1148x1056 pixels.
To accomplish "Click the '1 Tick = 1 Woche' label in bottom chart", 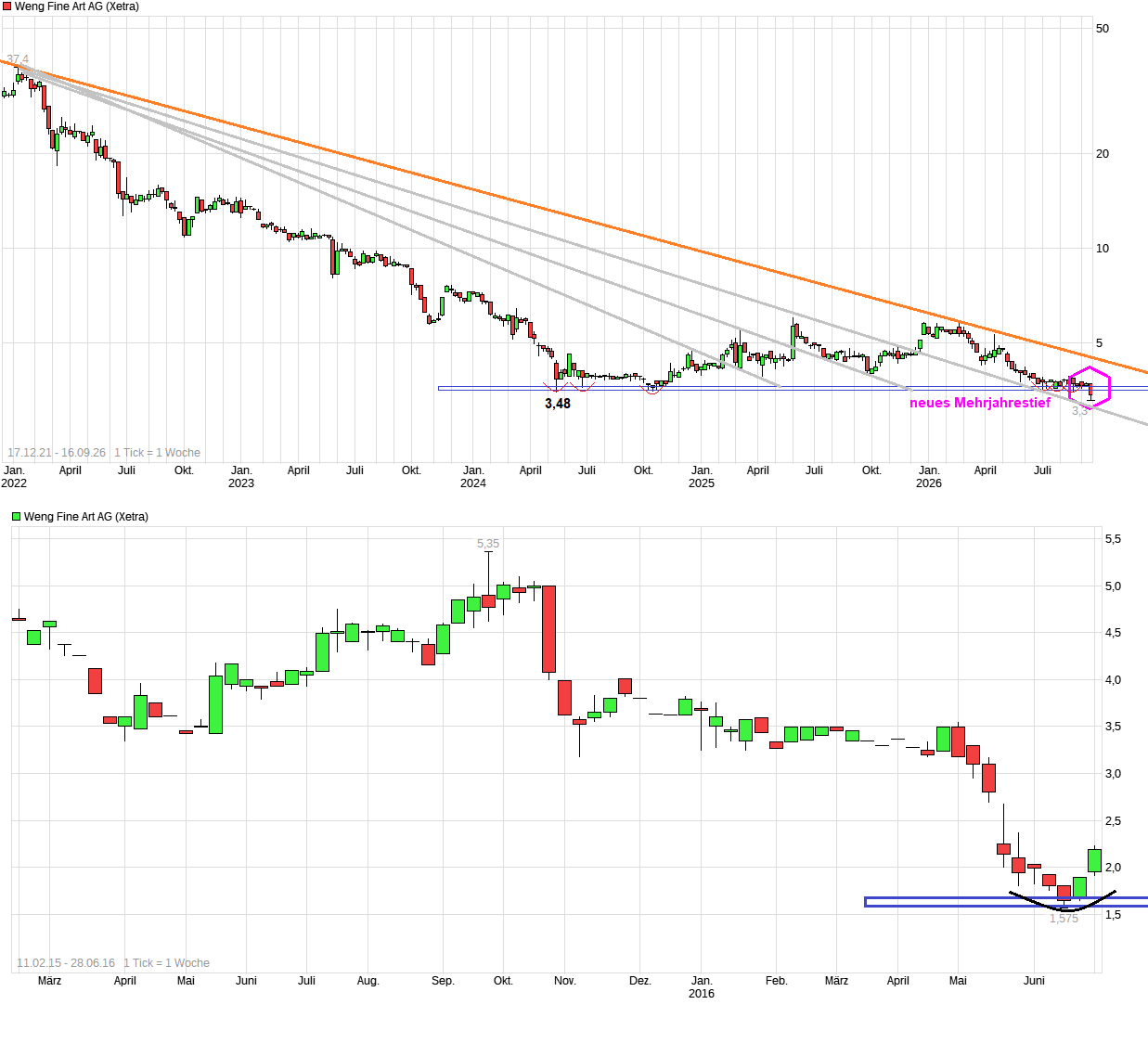I will (167, 963).
